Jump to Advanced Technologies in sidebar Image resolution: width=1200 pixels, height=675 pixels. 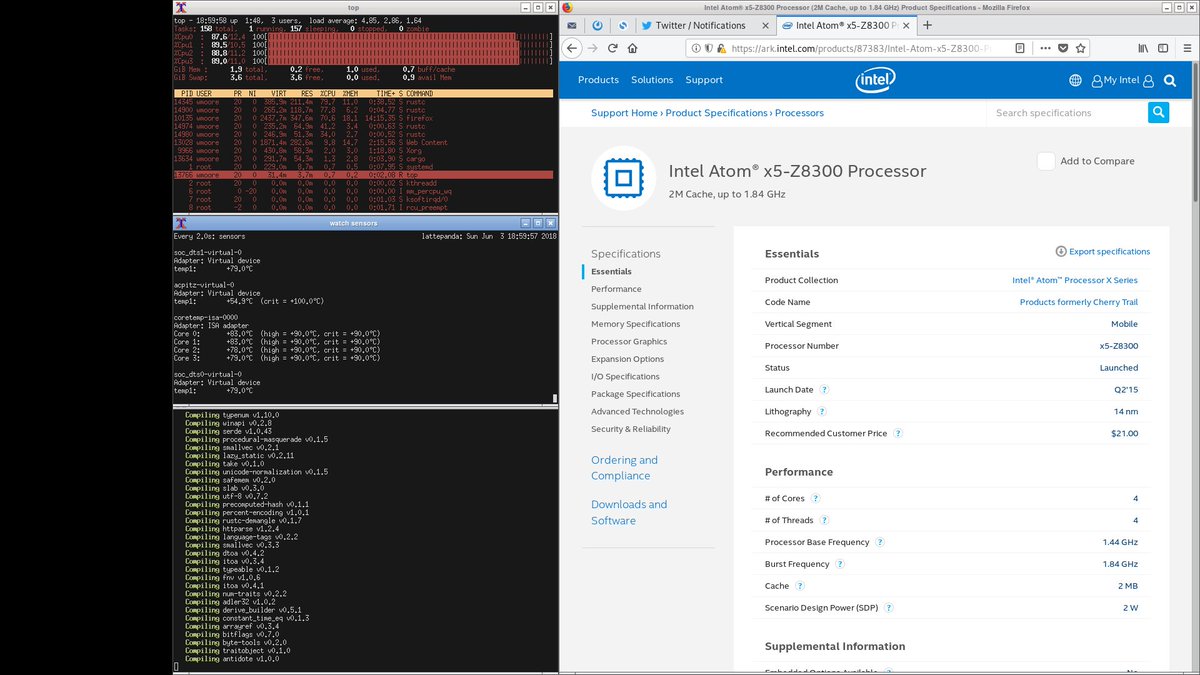[x=637, y=411]
